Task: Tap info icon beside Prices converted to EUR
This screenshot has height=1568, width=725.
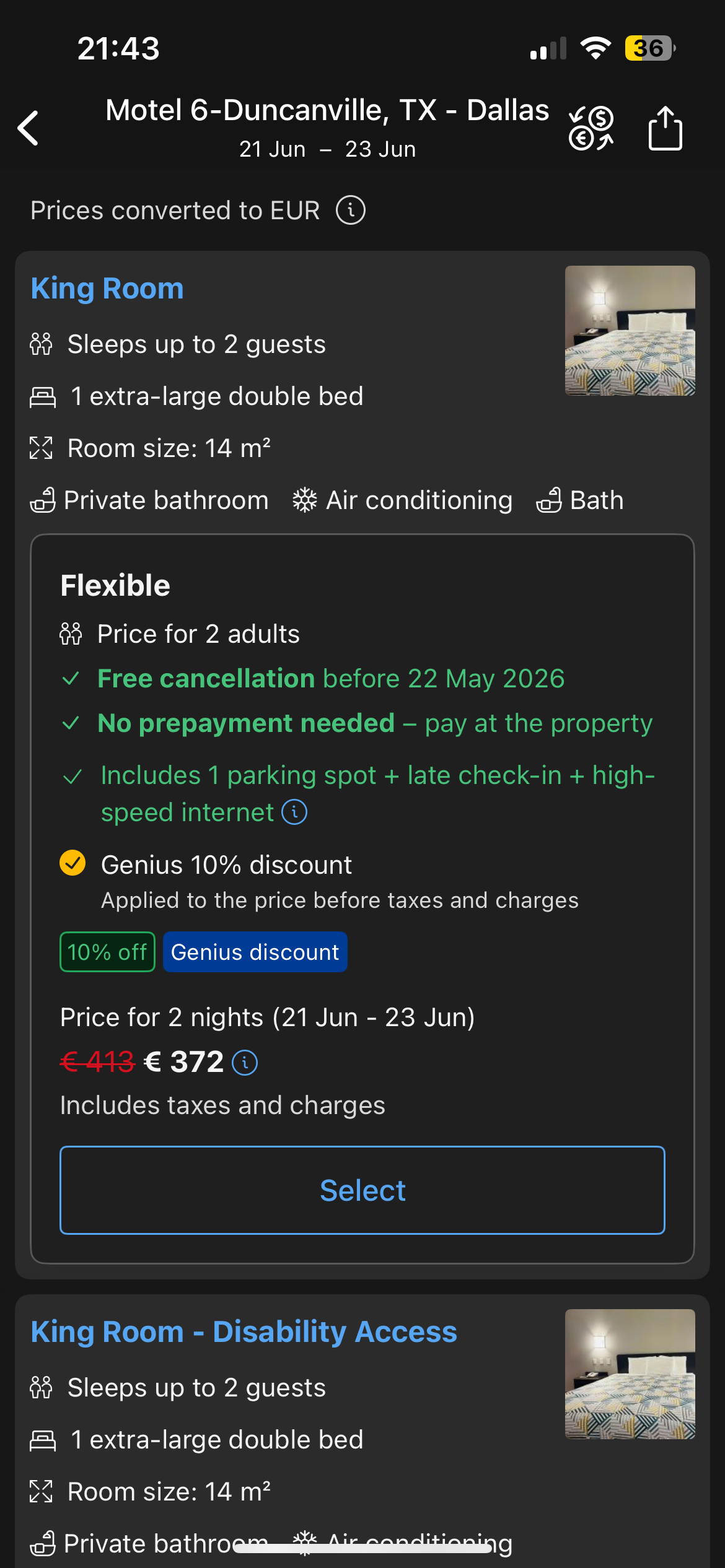Action: [x=351, y=211]
